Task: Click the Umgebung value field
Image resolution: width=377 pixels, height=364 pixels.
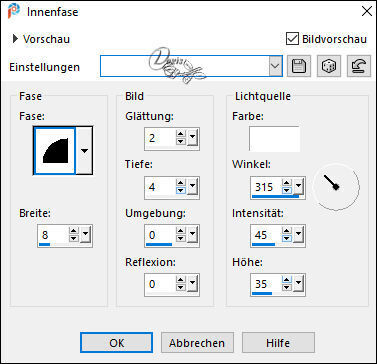Action: point(158,235)
